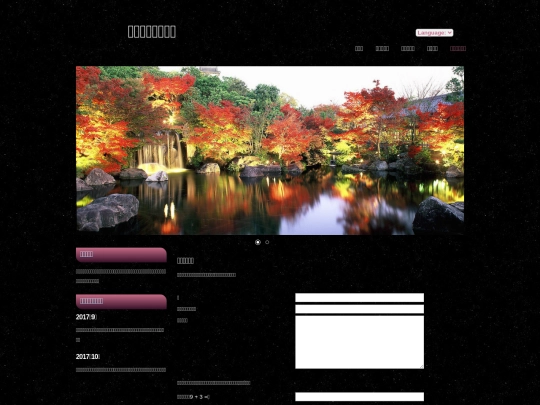Viewport: 540px width, 405px height.
Task: Click inside the large message textarea
Action: tap(360, 342)
